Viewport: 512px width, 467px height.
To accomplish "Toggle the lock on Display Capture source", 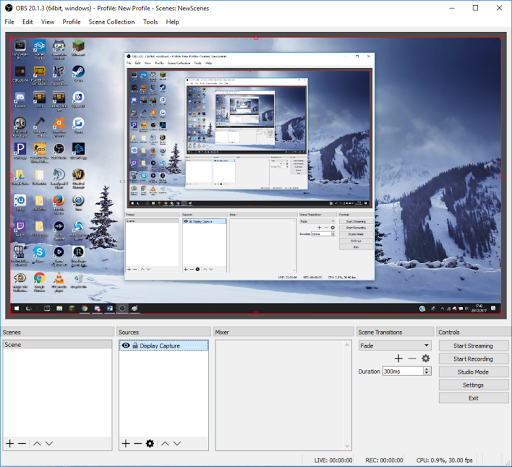I will coord(135,346).
